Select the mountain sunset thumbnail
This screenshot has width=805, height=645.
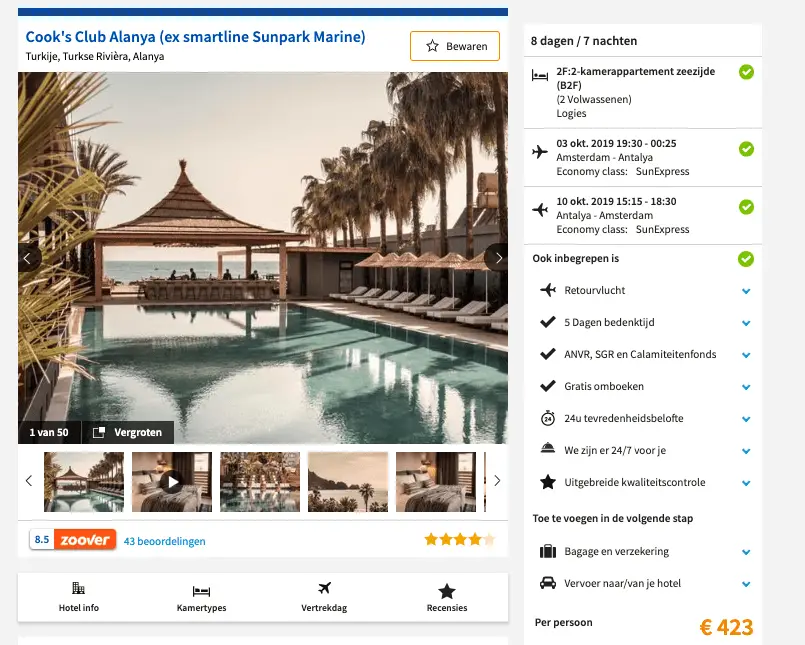click(348, 482)
